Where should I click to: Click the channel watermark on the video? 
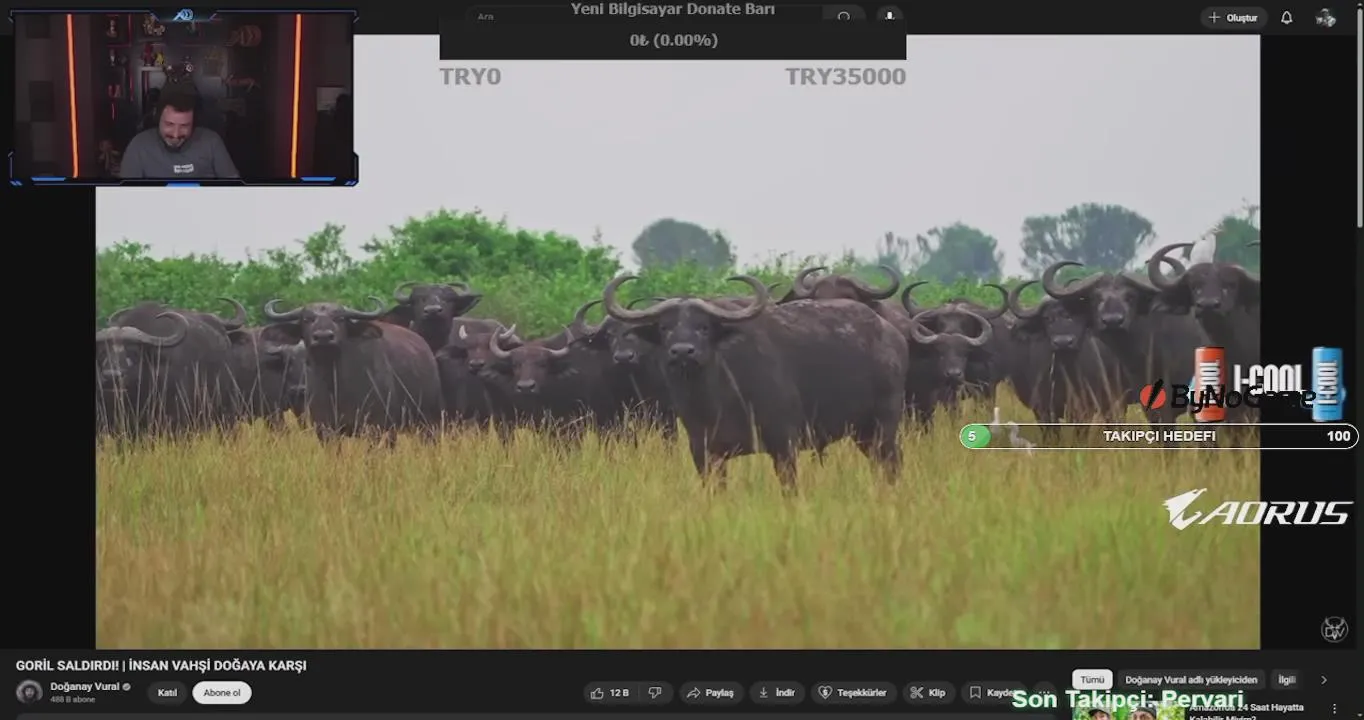tap(1334, 629)
